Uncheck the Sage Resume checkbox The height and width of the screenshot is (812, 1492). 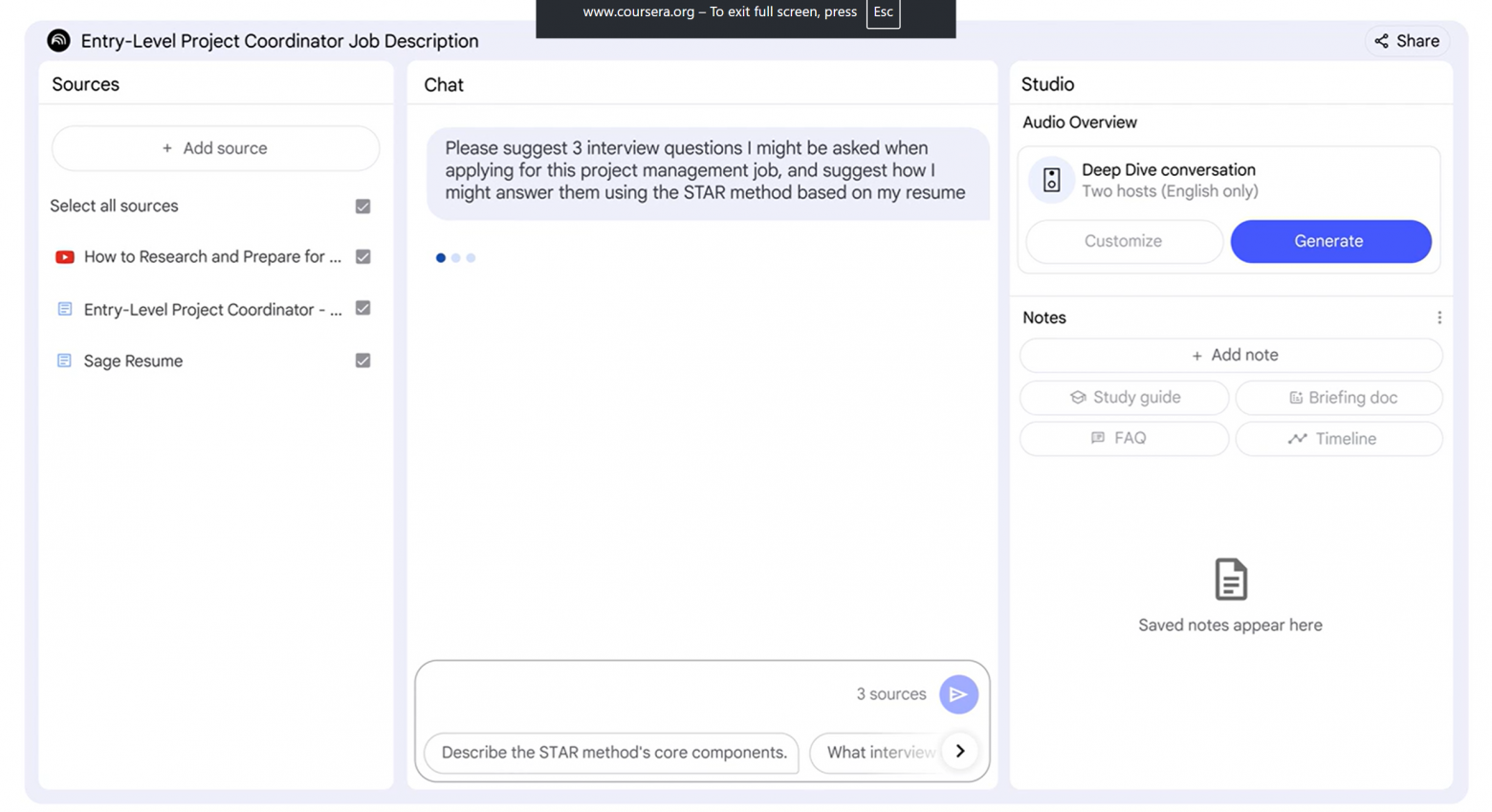pyautogui.click(x=362, y=361)
